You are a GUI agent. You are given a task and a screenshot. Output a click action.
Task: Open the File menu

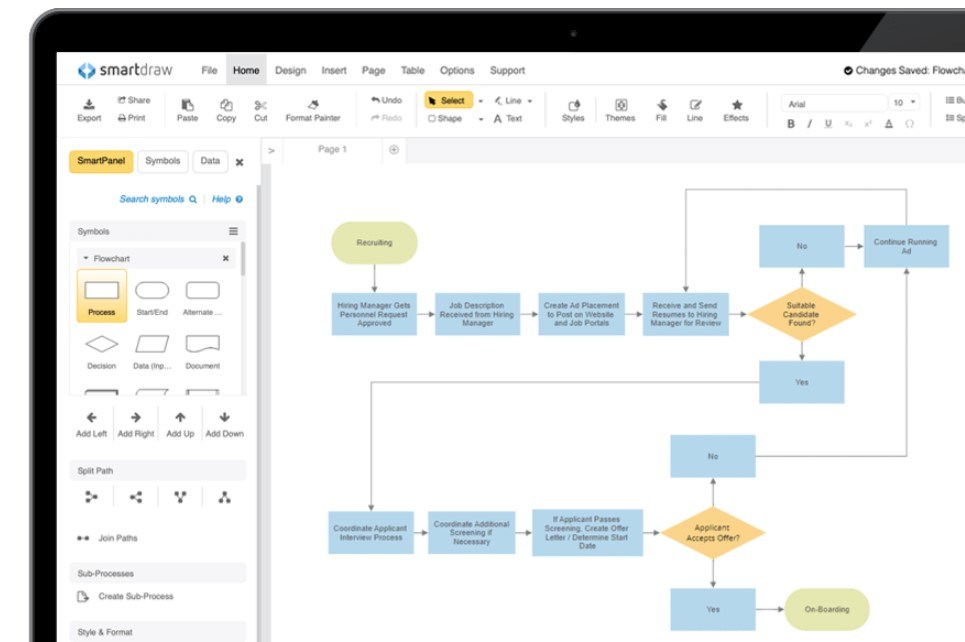click(209, 70)
